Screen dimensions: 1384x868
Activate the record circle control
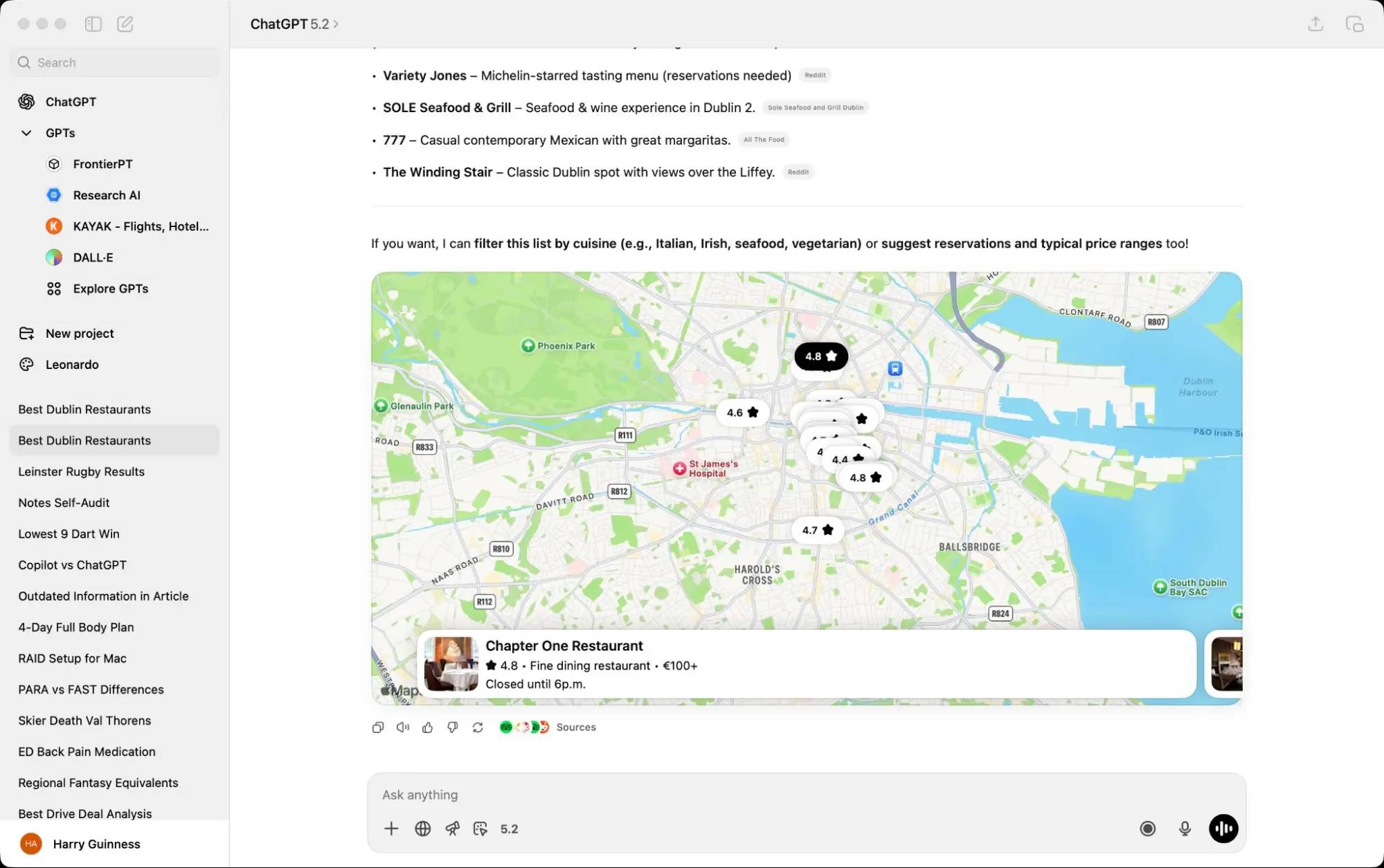click(x=1148, y=829)
